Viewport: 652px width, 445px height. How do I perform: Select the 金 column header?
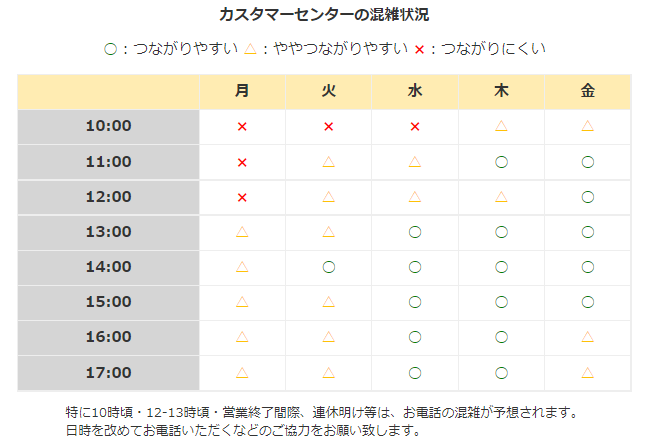(x=588, y=92)
